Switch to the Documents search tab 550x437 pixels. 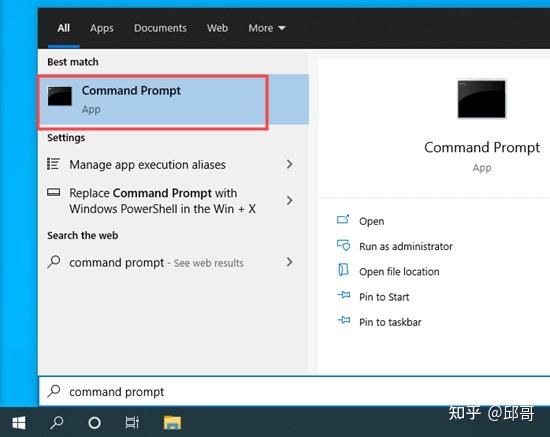coord(160,28)
